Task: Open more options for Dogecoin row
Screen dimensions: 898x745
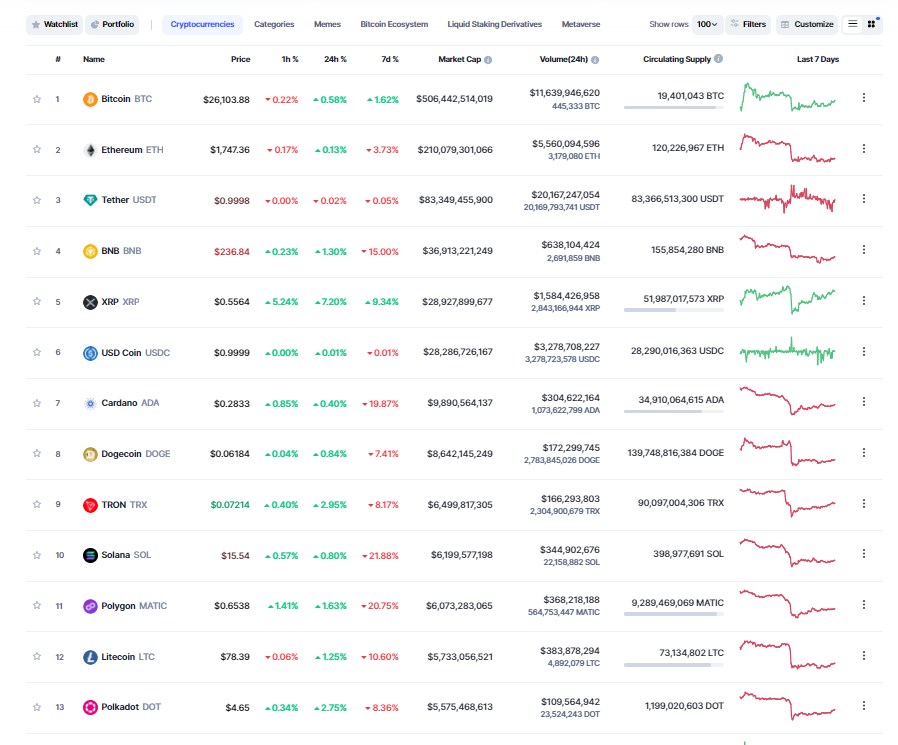Action: [864, 452]
